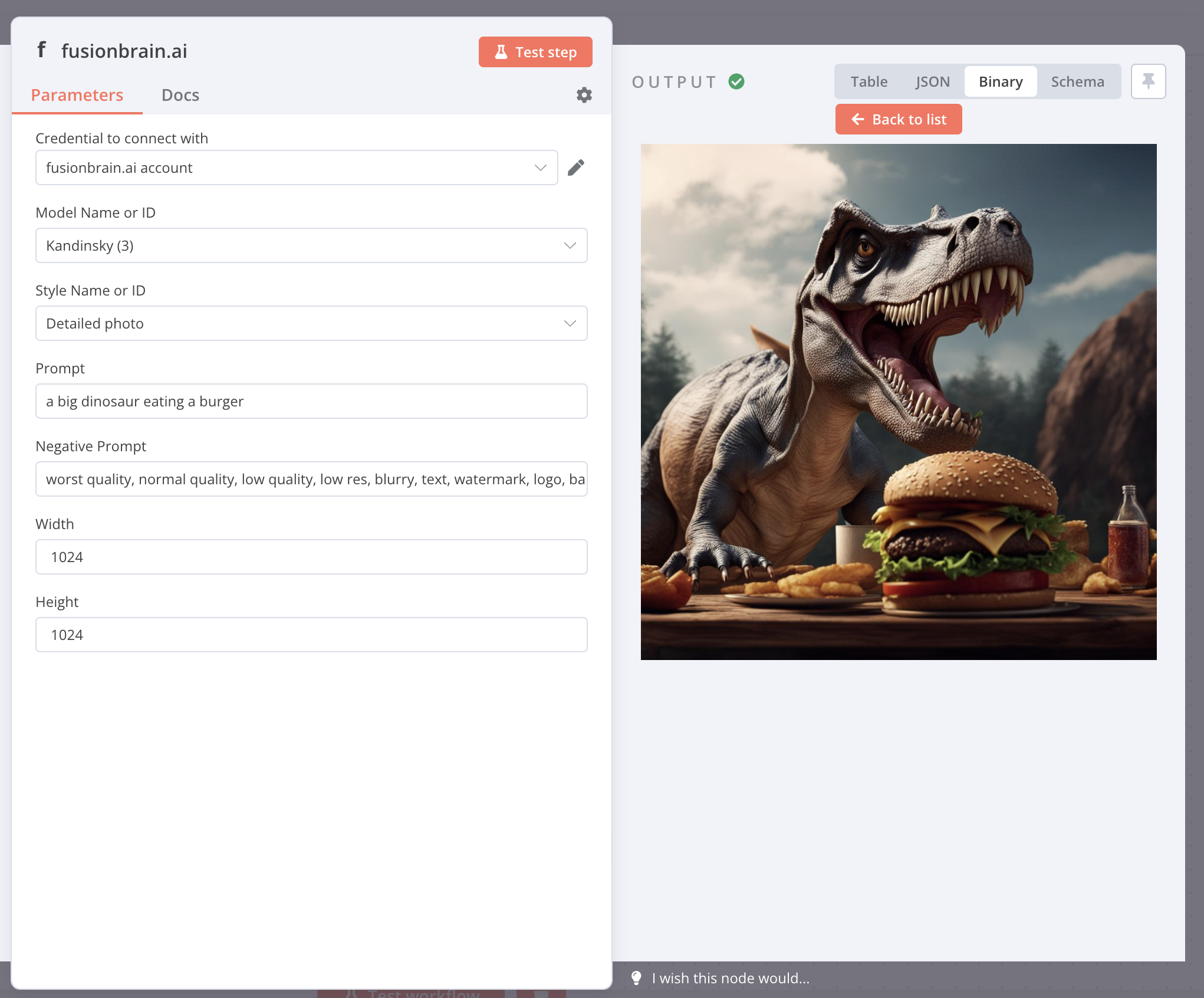The height and width of the screenshot is (998, 1204).
Task: Switch output view to JSON
Action: tap(932, 81)
